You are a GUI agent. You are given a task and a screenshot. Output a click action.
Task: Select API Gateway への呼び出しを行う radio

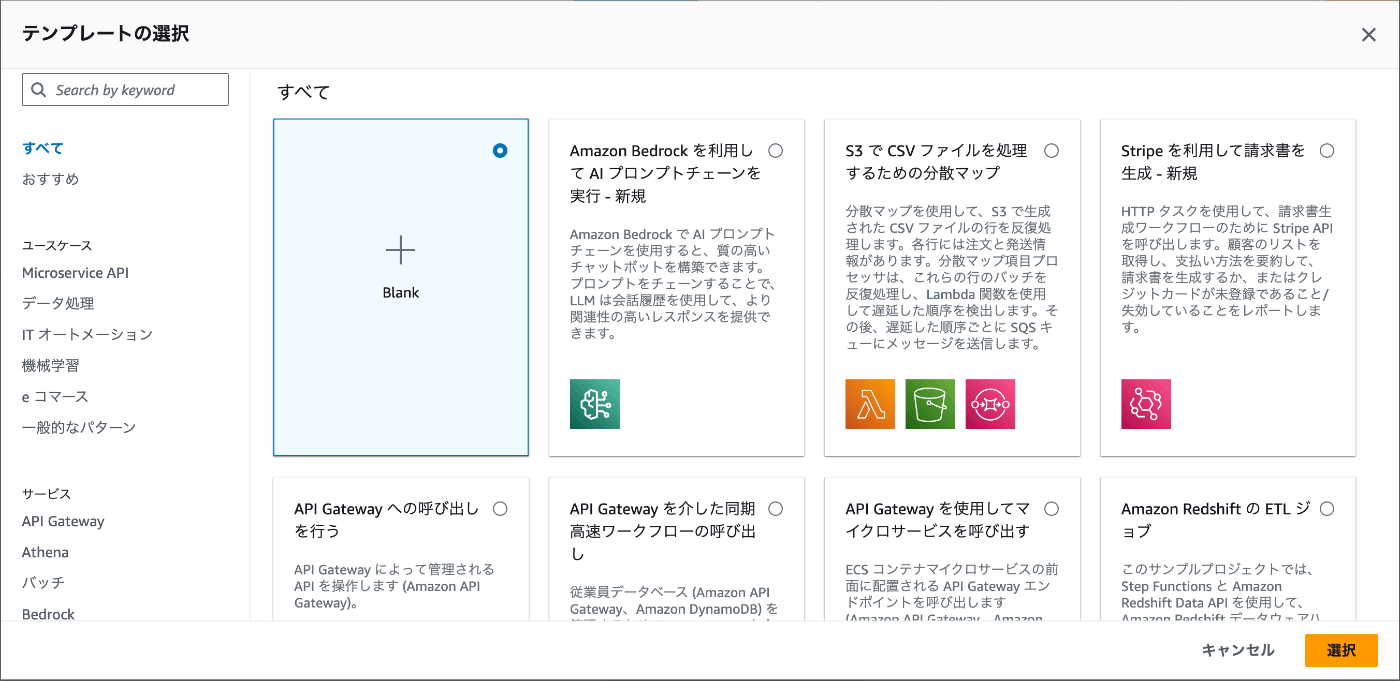click(x=500, y=509)
